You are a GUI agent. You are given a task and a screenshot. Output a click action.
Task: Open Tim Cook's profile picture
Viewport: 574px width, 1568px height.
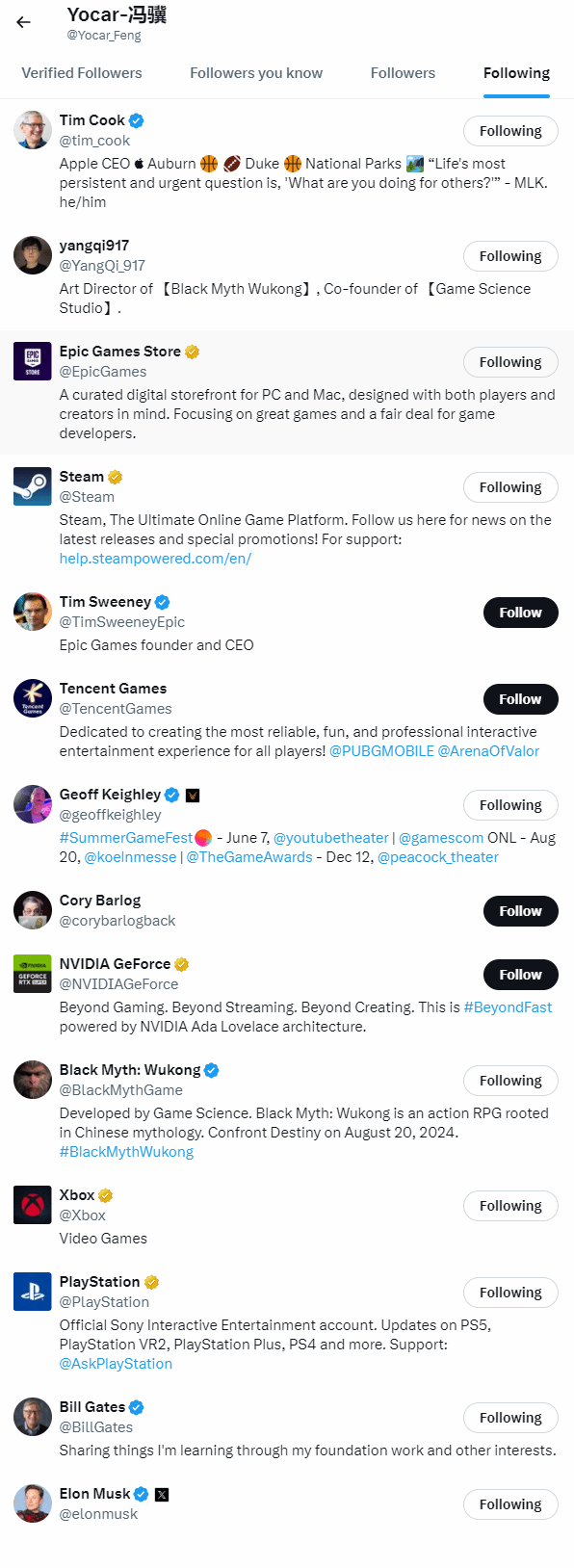tap(33, 130)
